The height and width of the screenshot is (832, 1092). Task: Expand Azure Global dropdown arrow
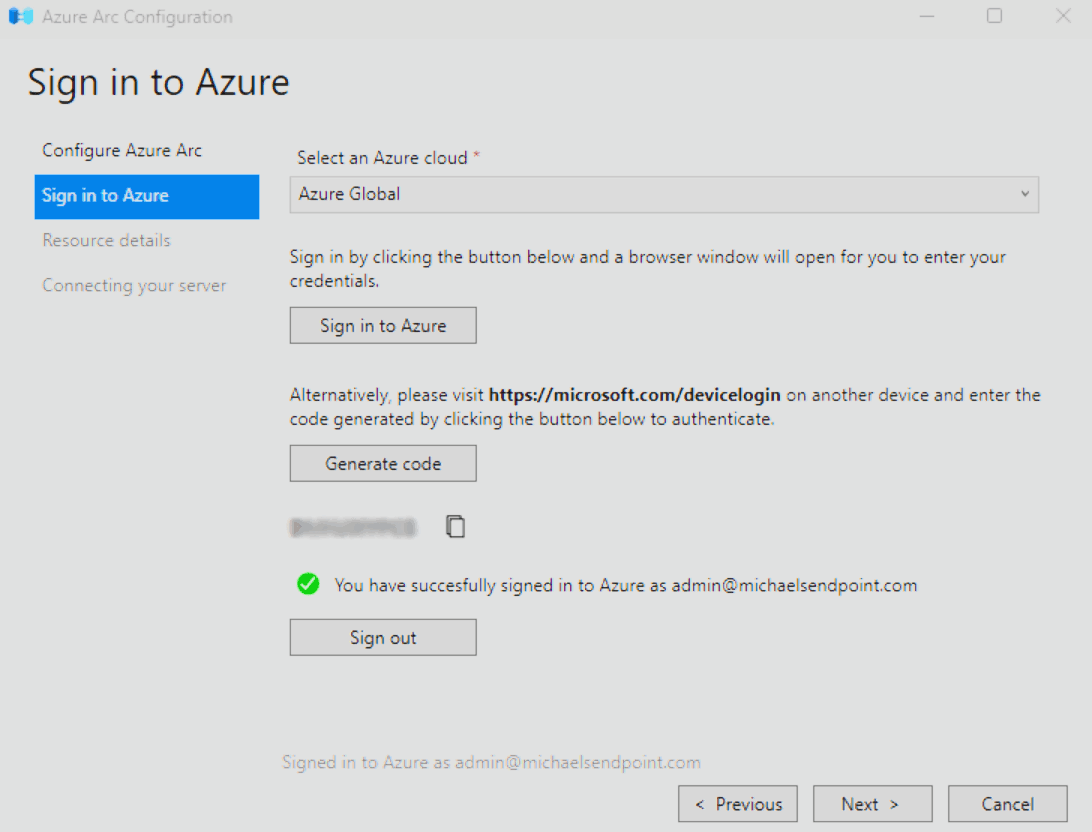tap(1024, 194)
